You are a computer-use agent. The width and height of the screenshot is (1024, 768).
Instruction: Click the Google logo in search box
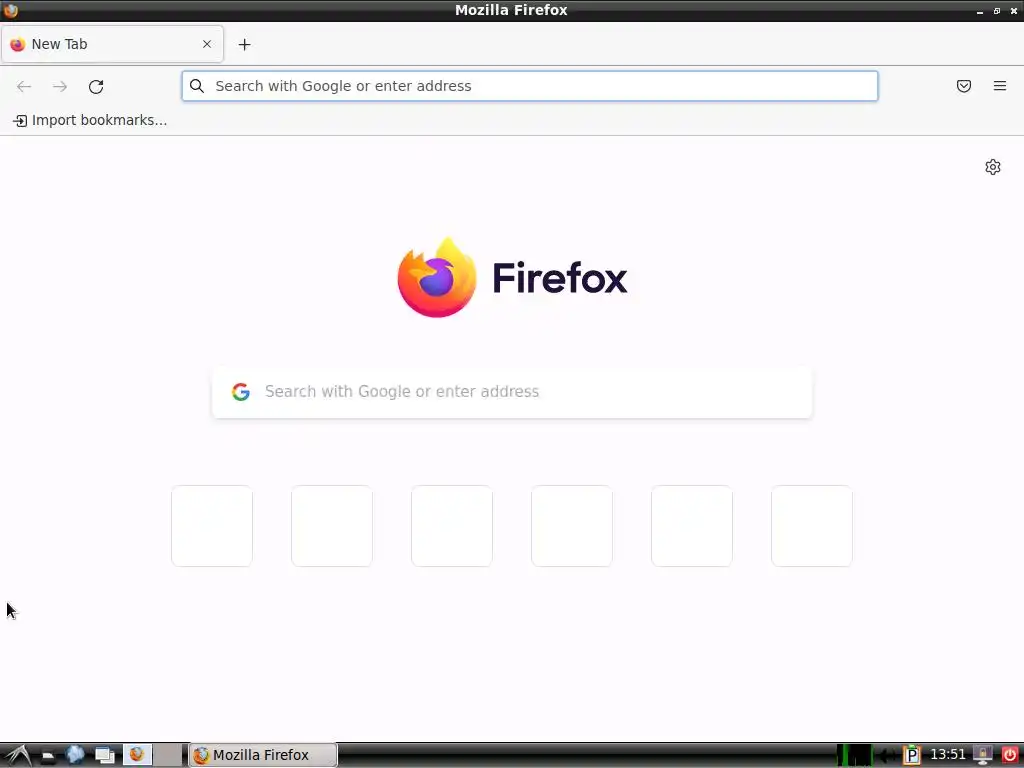241,392
